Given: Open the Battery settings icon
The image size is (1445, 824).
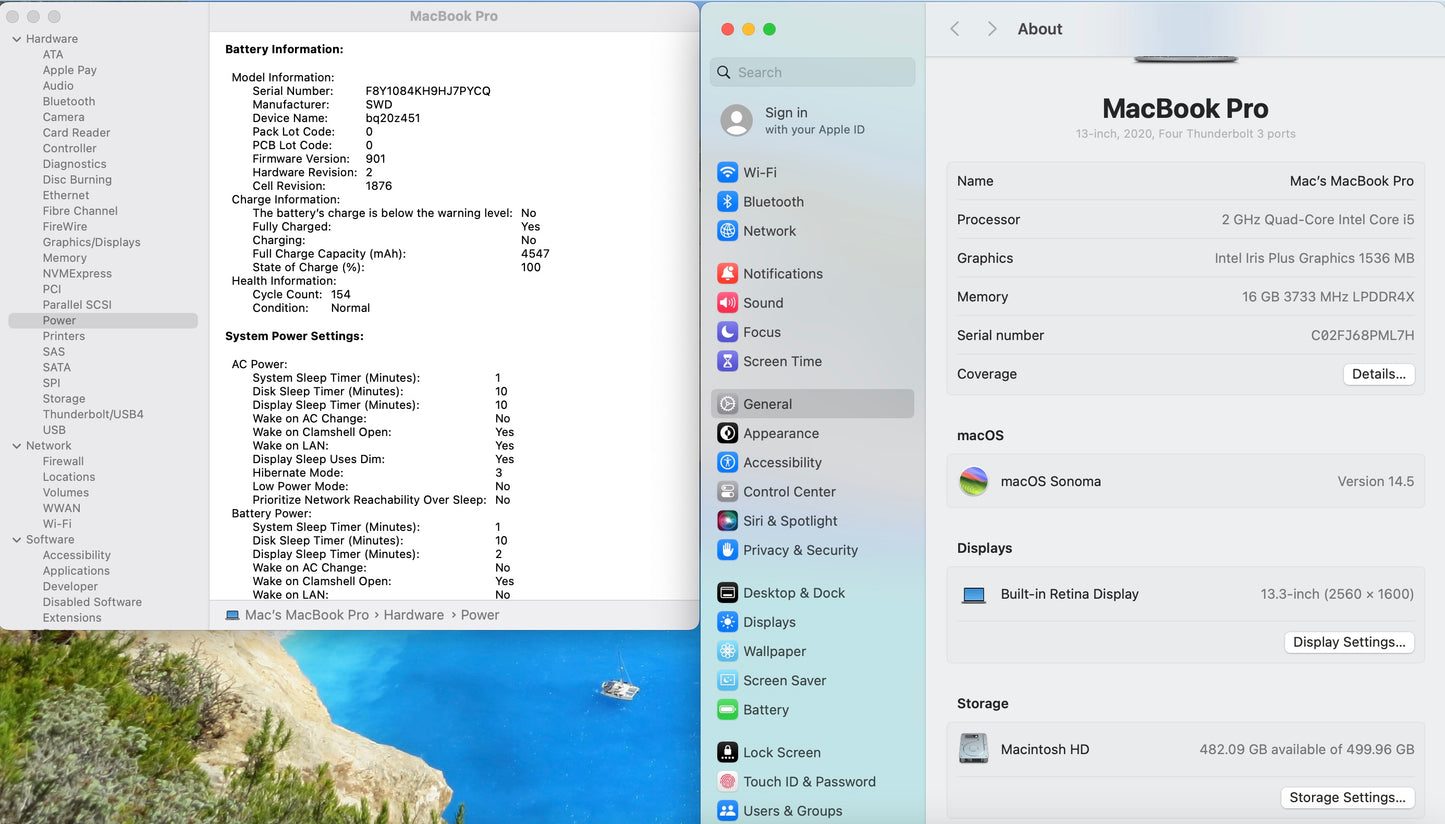Looking at the screenshot, I should point(727,709).
